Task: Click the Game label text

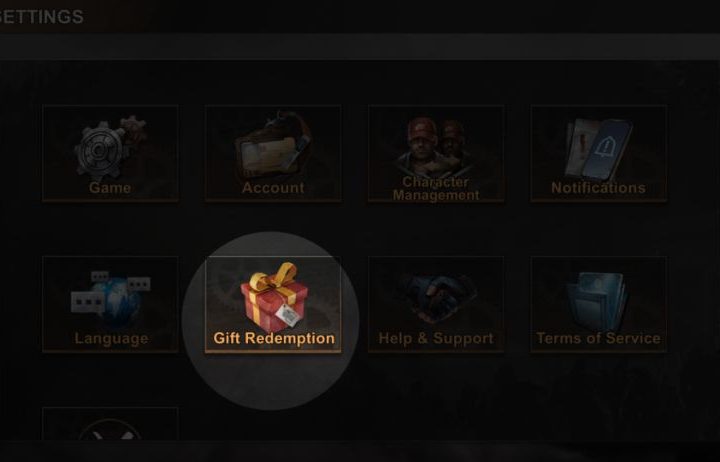Action: (x=110, y=188)
